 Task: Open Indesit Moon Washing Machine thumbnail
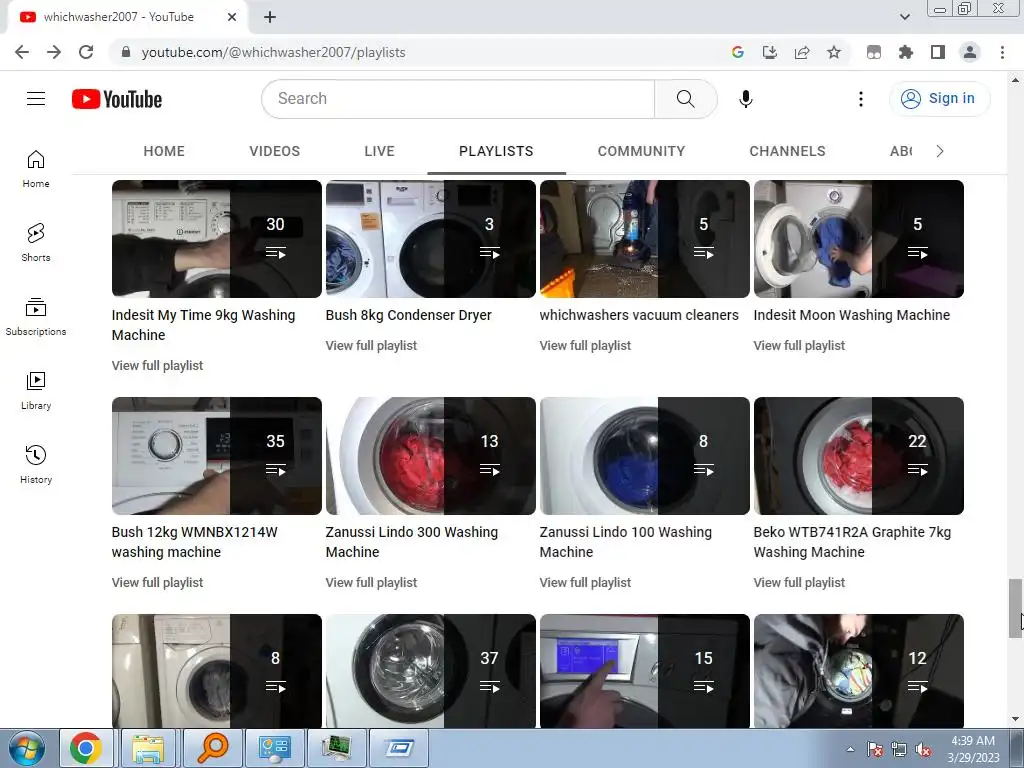pos(859,239)
